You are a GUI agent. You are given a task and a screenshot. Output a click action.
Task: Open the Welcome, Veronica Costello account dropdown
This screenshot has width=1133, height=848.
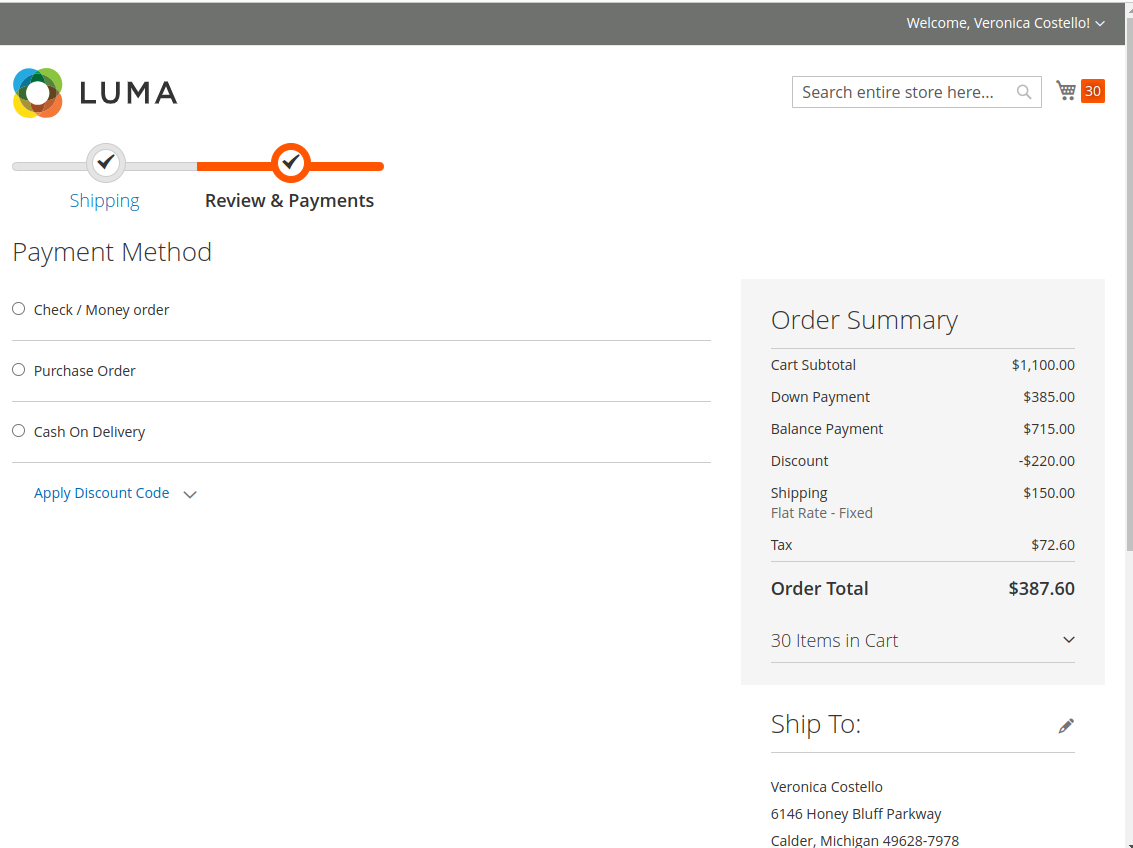tap(1004, 23)
